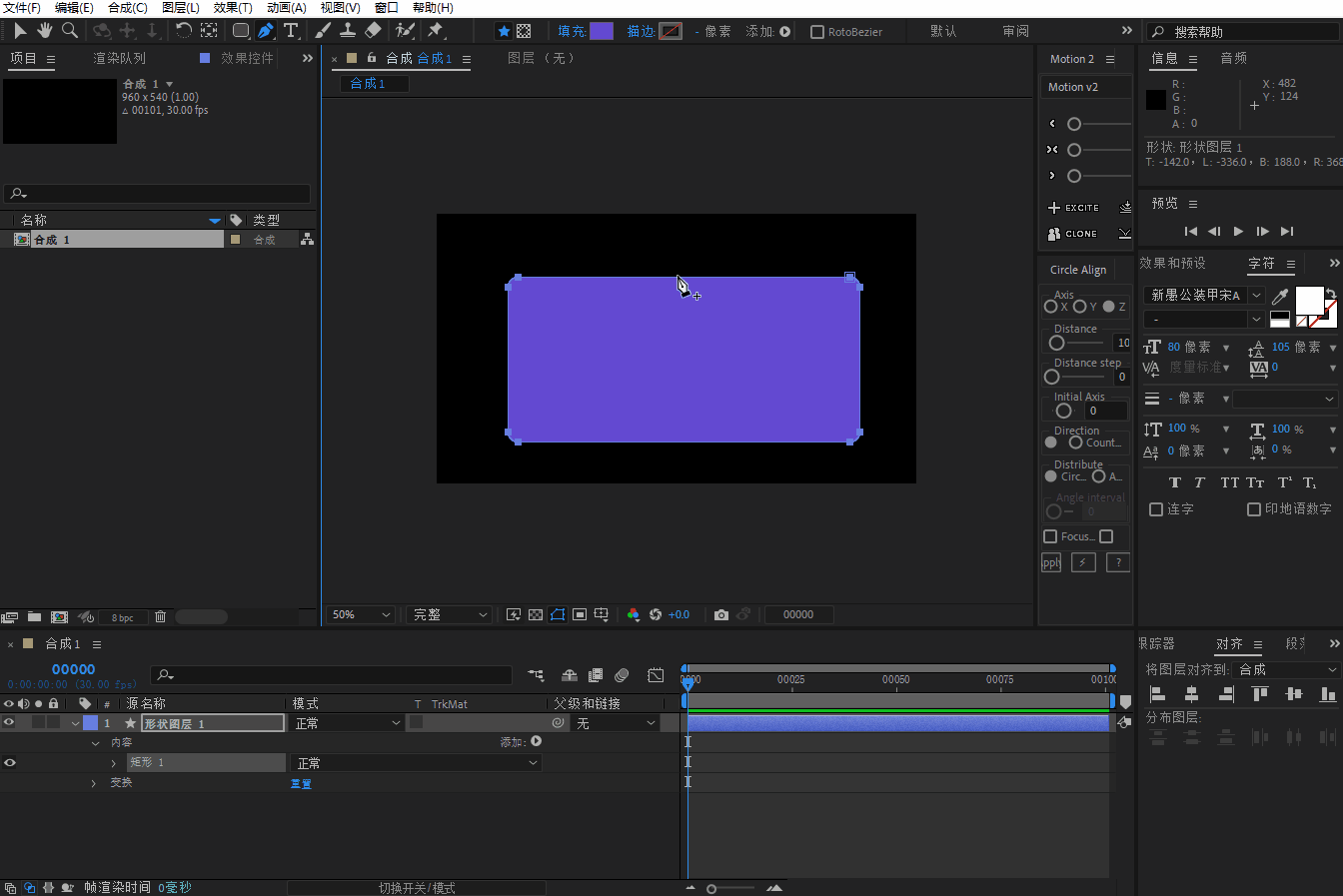1343x896 pixels.
Task: Select the Y axis radio button
Action: 1079,307
